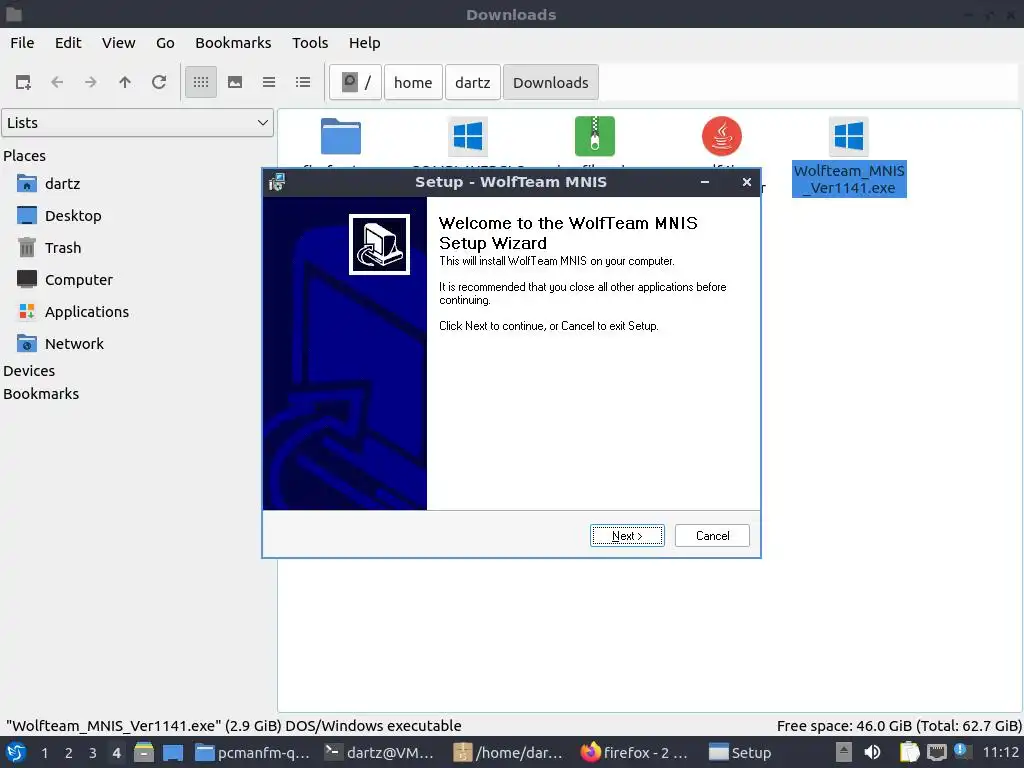Switch to pcmanfm-qt taskbar window
The width and height of the screenshot is (1024, 768).
point(253,753)
